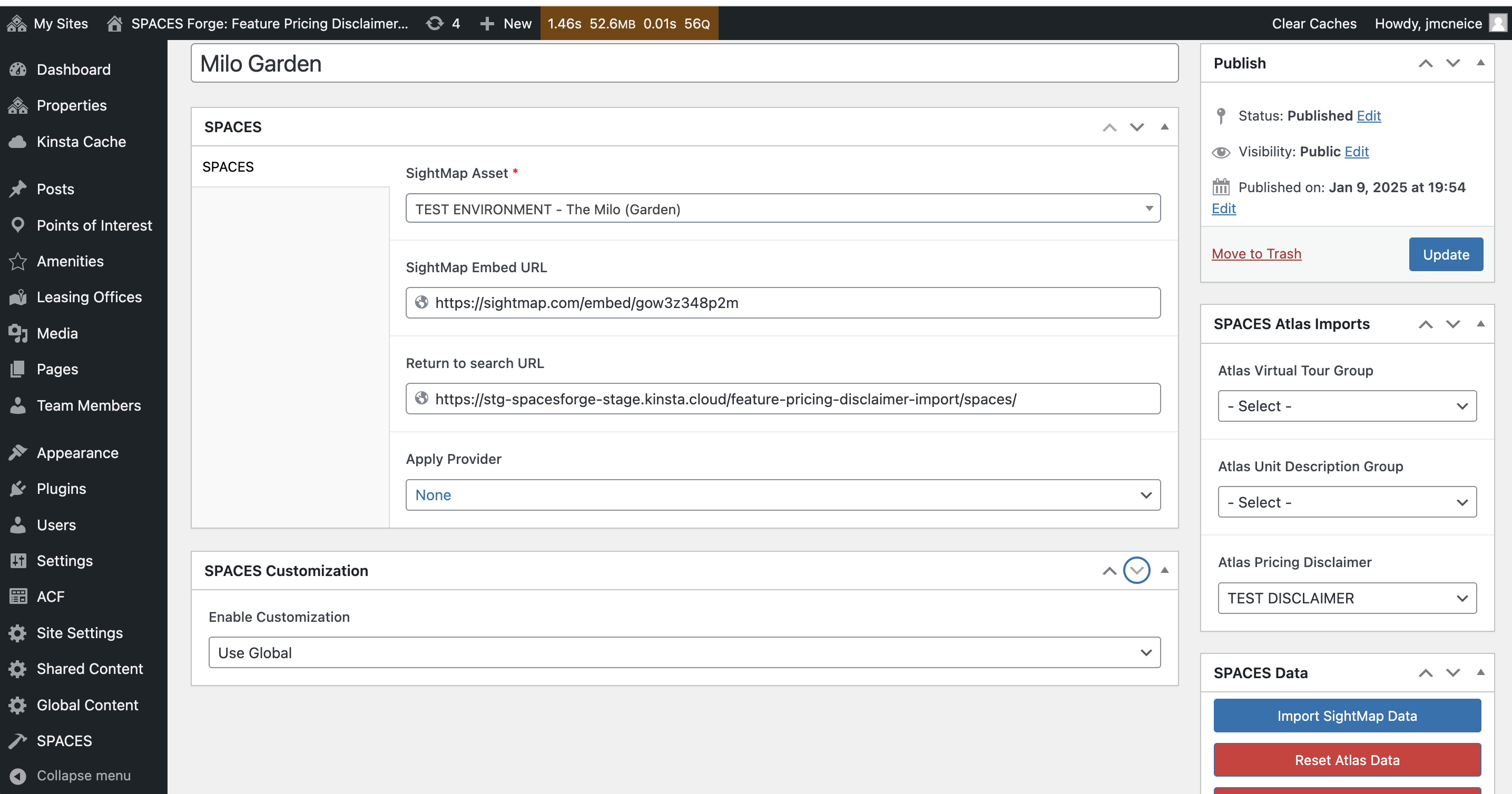
Task: Edit the Published on date
Action: tap(1224, 208)
